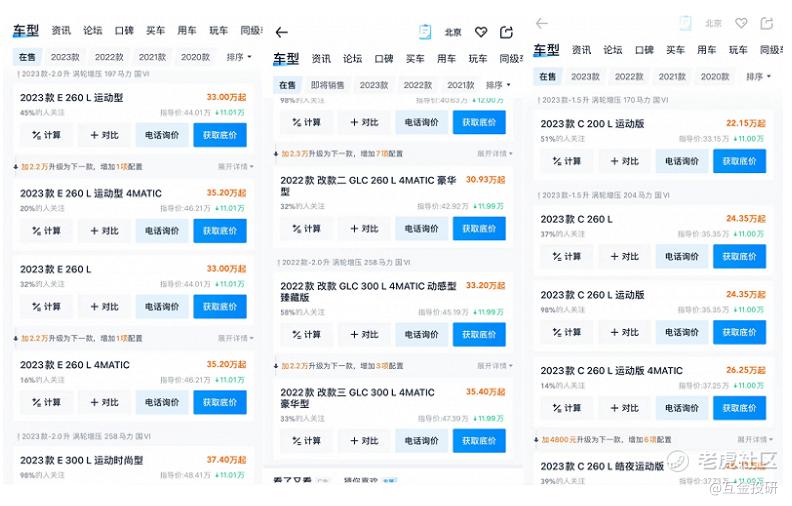Expand 展开详情 above GLC 260 L 豪华型
792x506 pixels.
[x=495, y=154]
